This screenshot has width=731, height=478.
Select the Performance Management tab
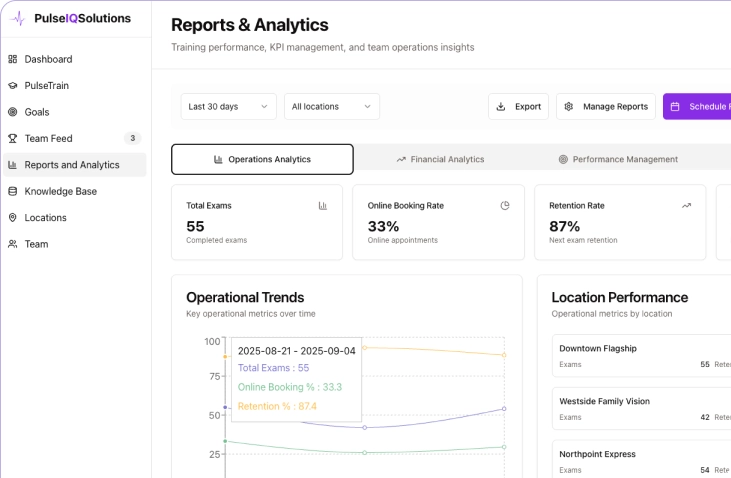(x=617, y=159)
